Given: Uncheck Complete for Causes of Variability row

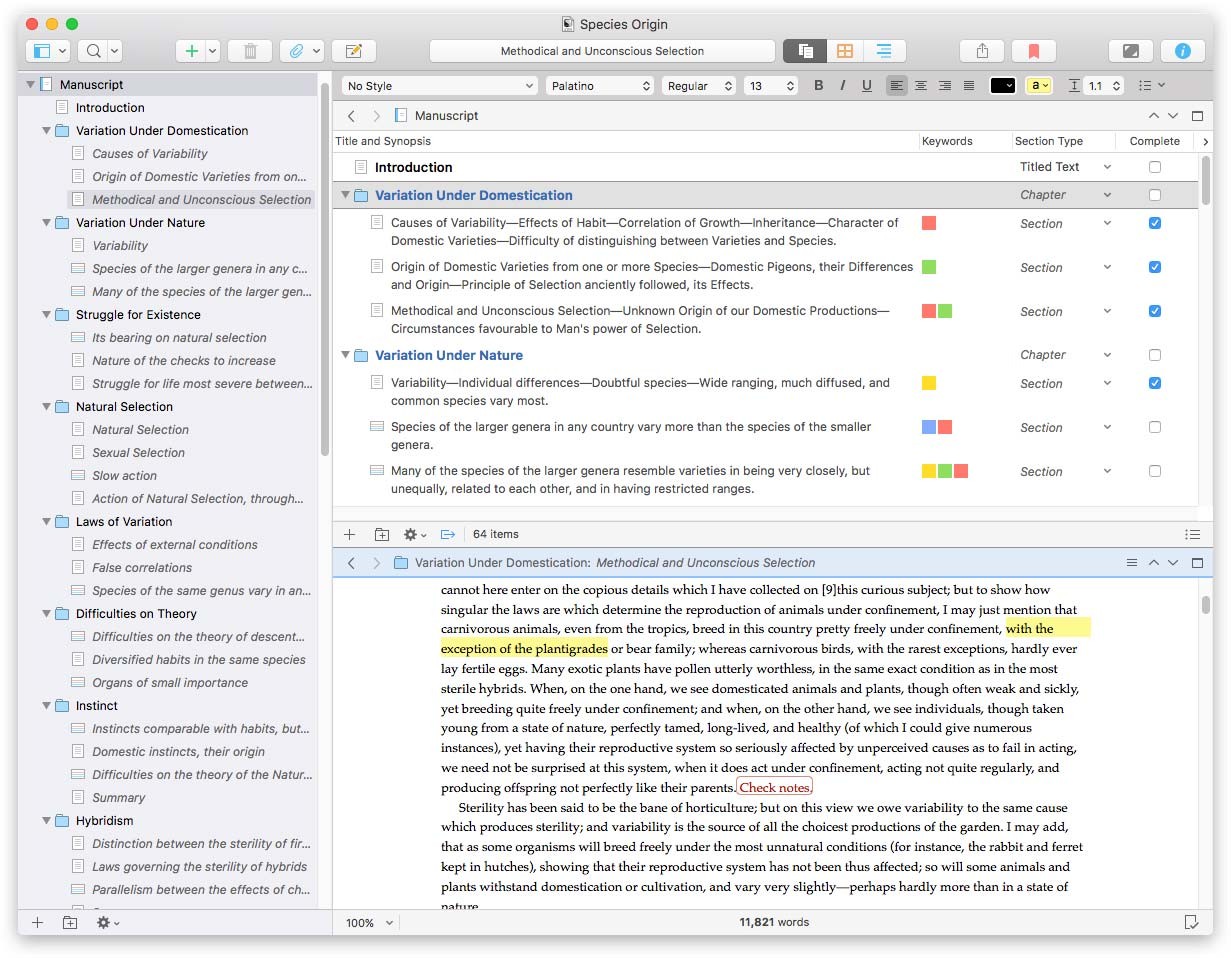Looking at the screenshot, I should [1155, 223].
